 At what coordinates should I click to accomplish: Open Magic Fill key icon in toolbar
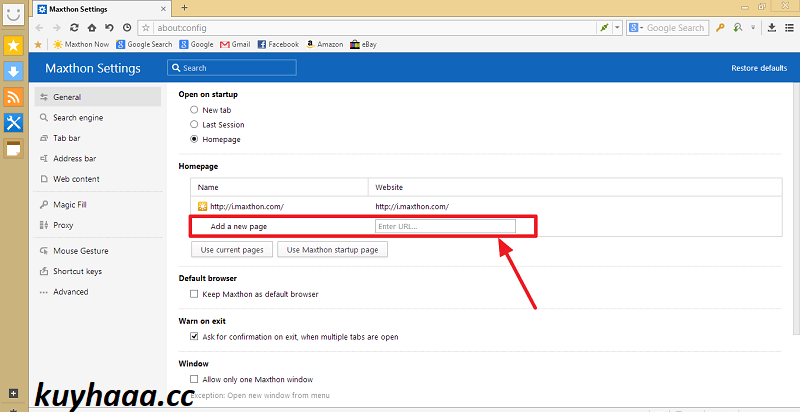click(720, 28)
